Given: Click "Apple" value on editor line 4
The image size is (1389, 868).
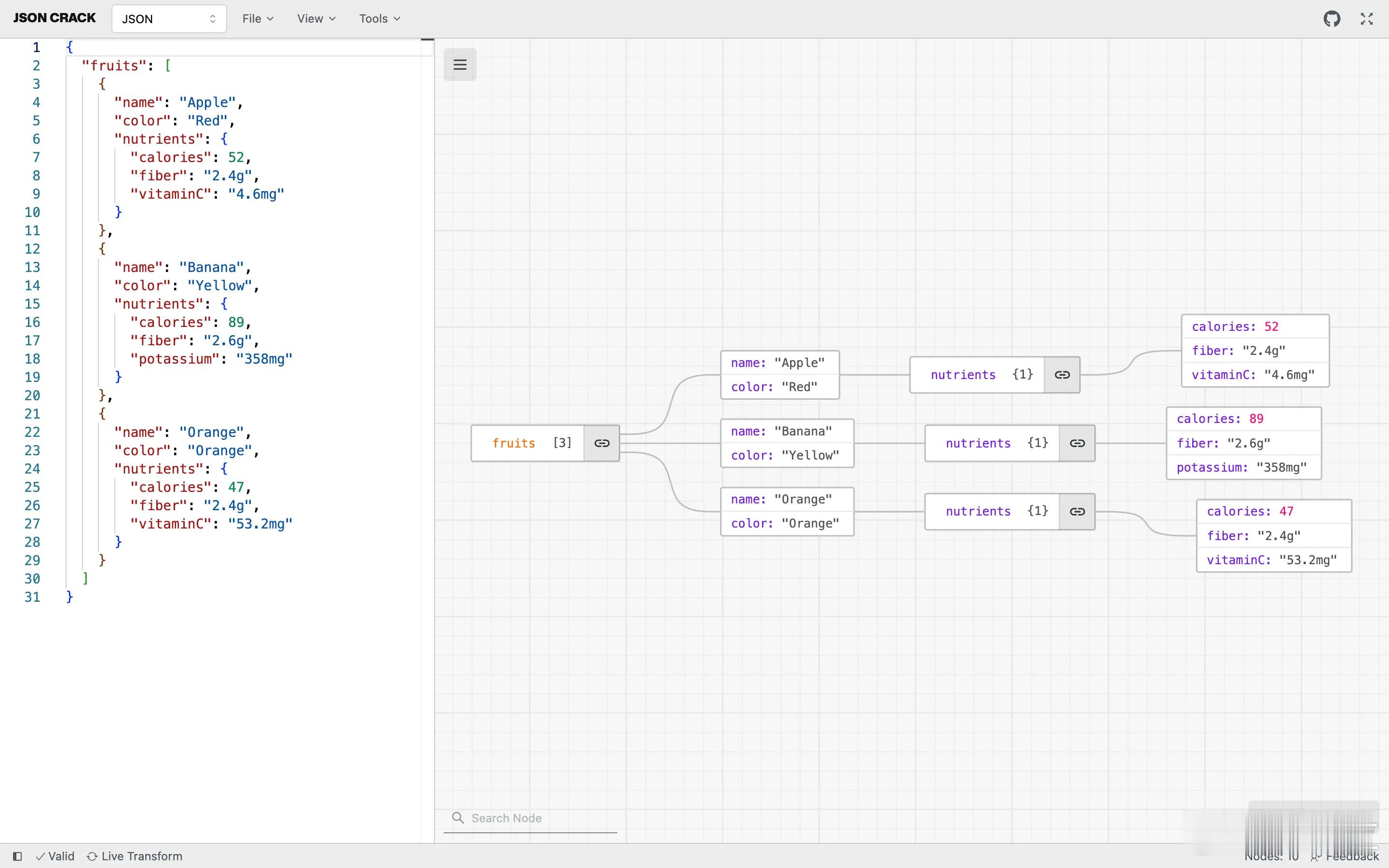Looking at the screenshot, I should click(x=207, y=103).
